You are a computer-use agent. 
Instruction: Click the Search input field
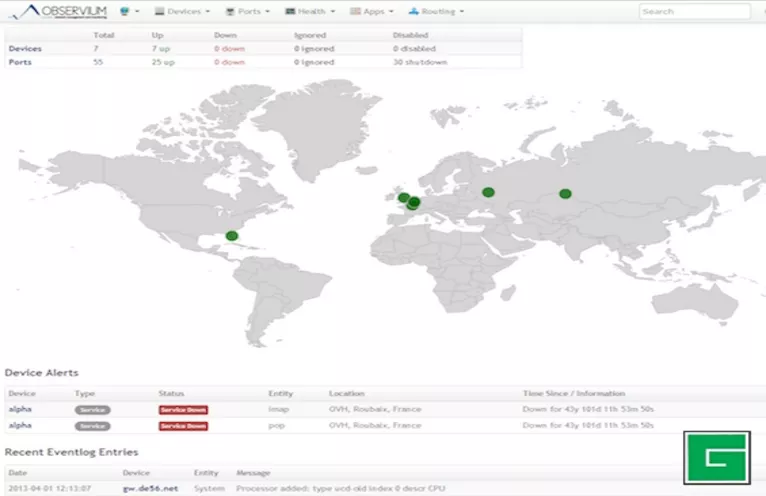pyautogui.click(x=694, y=12)
